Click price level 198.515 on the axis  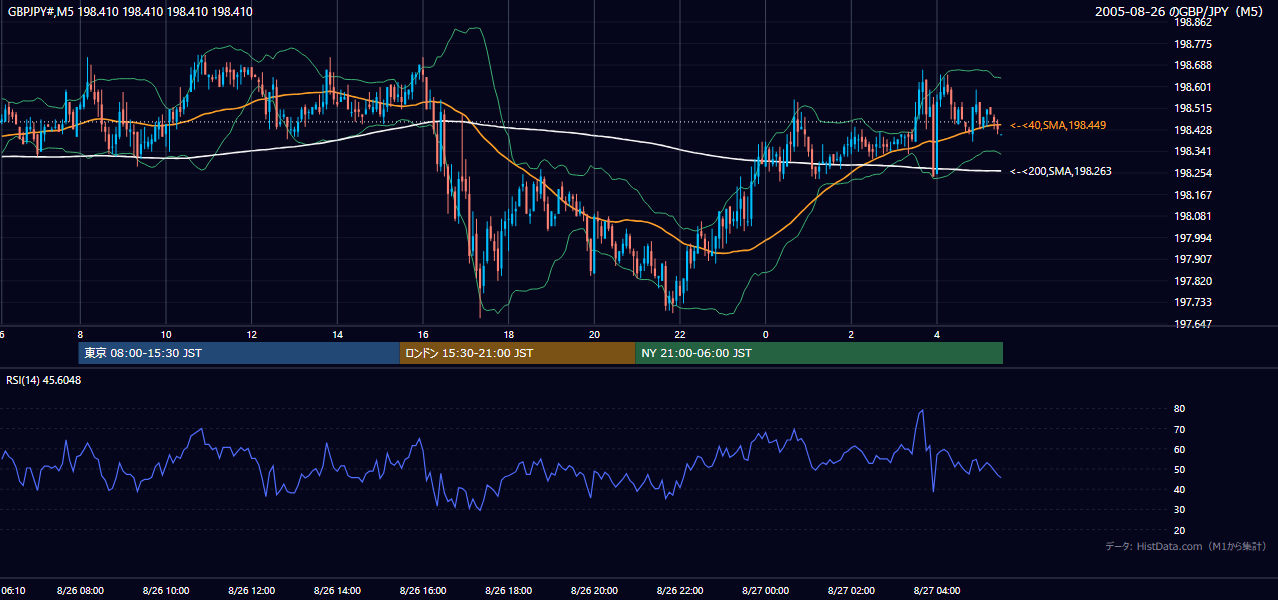(x=1193, y=108)
